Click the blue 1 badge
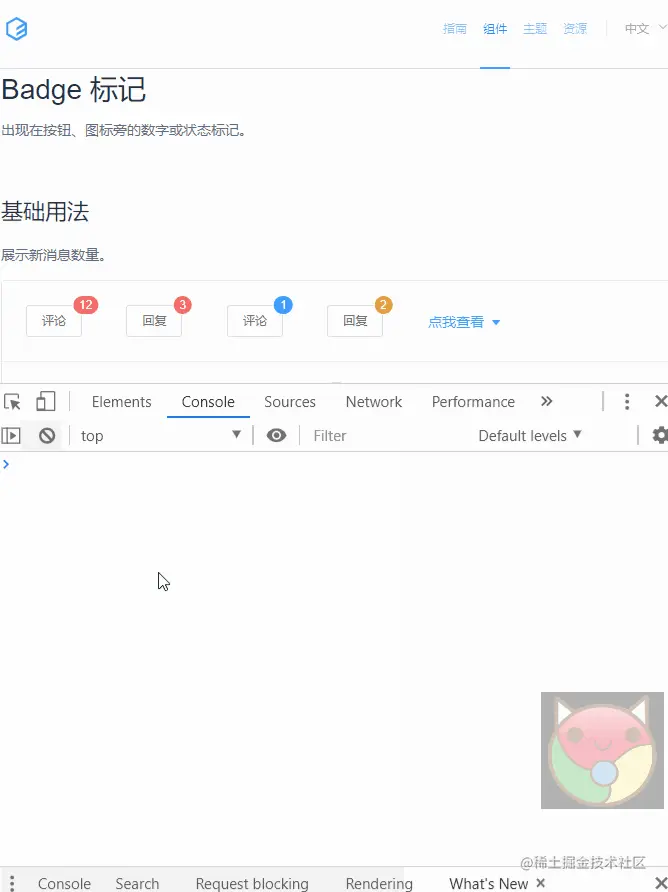 click(x=283, y=305)
